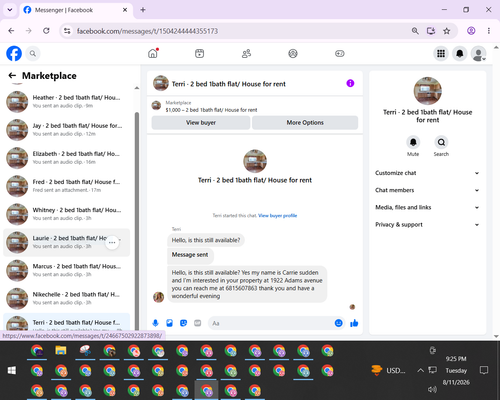
Task: Open the Facebook menu grid icon
Action: [x=441, y=53]
